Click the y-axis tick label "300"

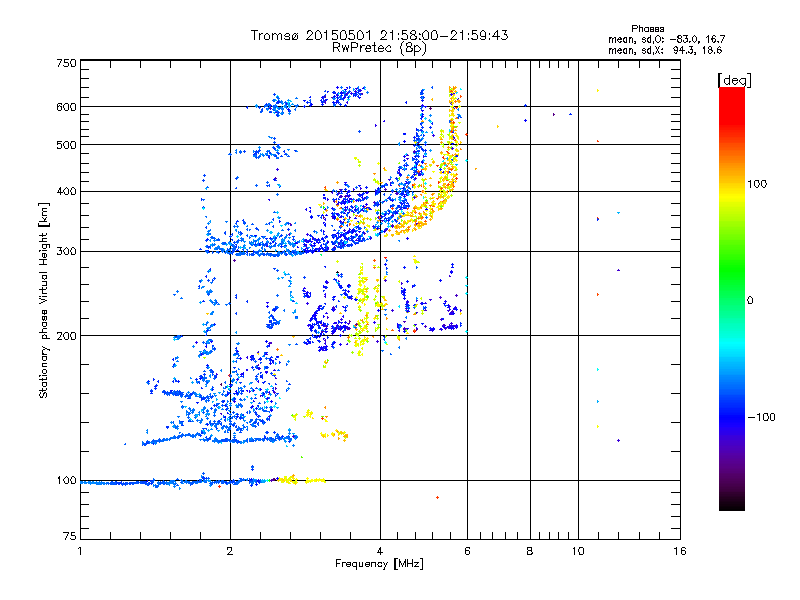coord(67,252)
